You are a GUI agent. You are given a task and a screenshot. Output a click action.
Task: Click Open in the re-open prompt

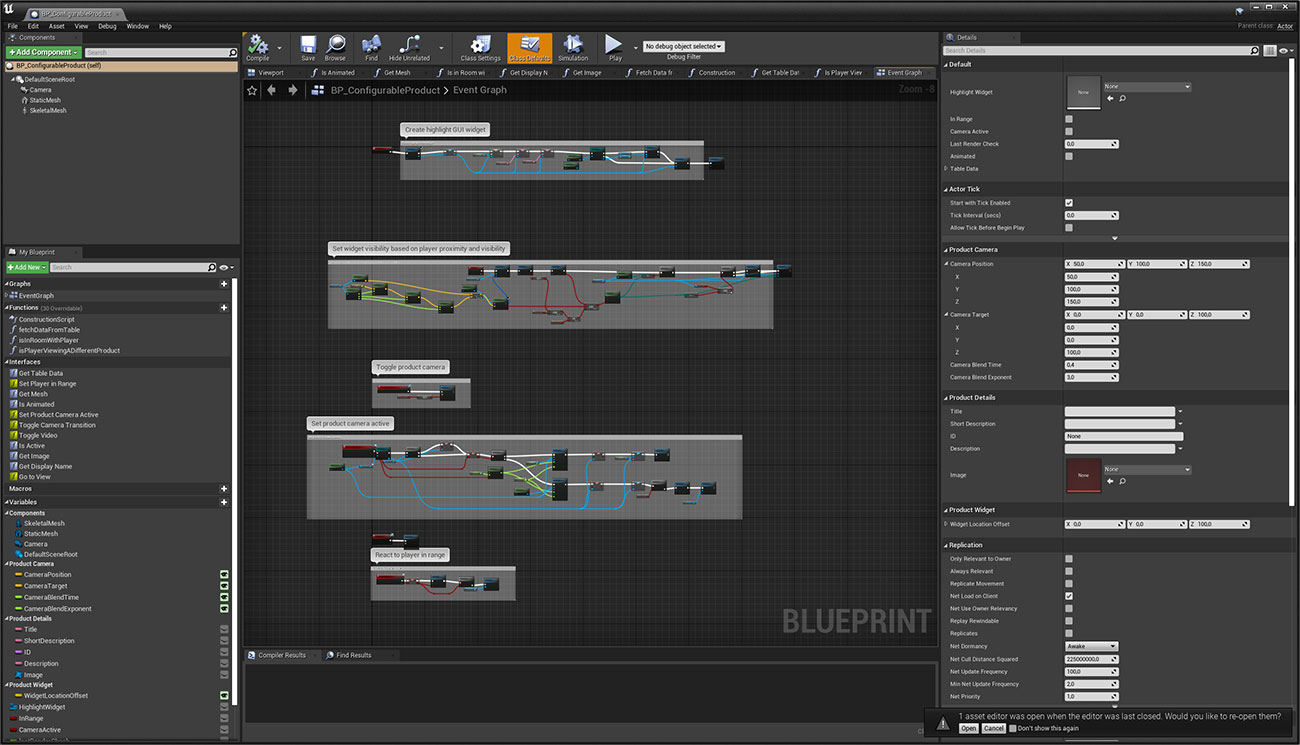tap(968, 728)
